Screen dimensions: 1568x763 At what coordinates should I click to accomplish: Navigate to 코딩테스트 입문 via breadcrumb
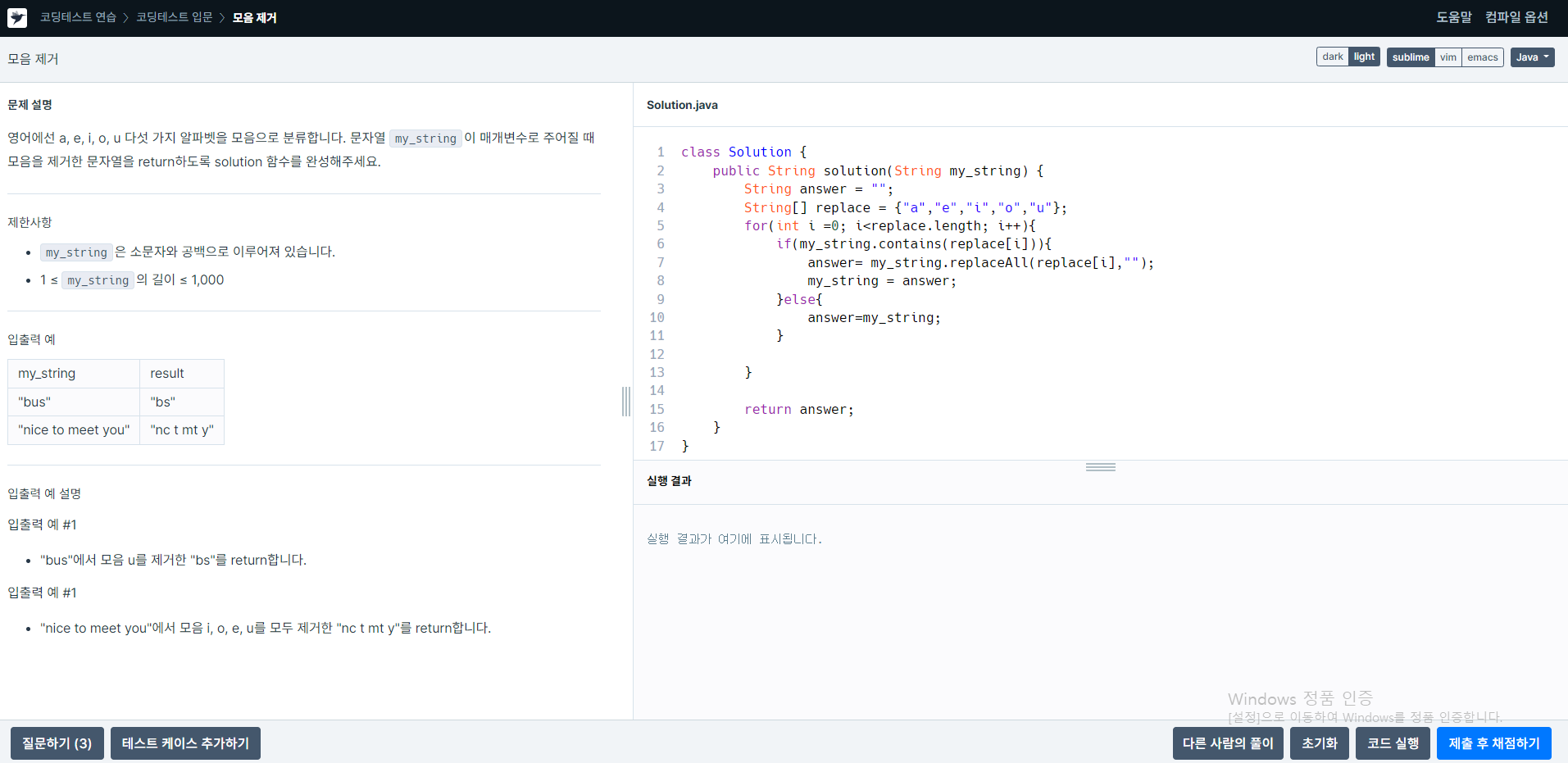[174, 17]
